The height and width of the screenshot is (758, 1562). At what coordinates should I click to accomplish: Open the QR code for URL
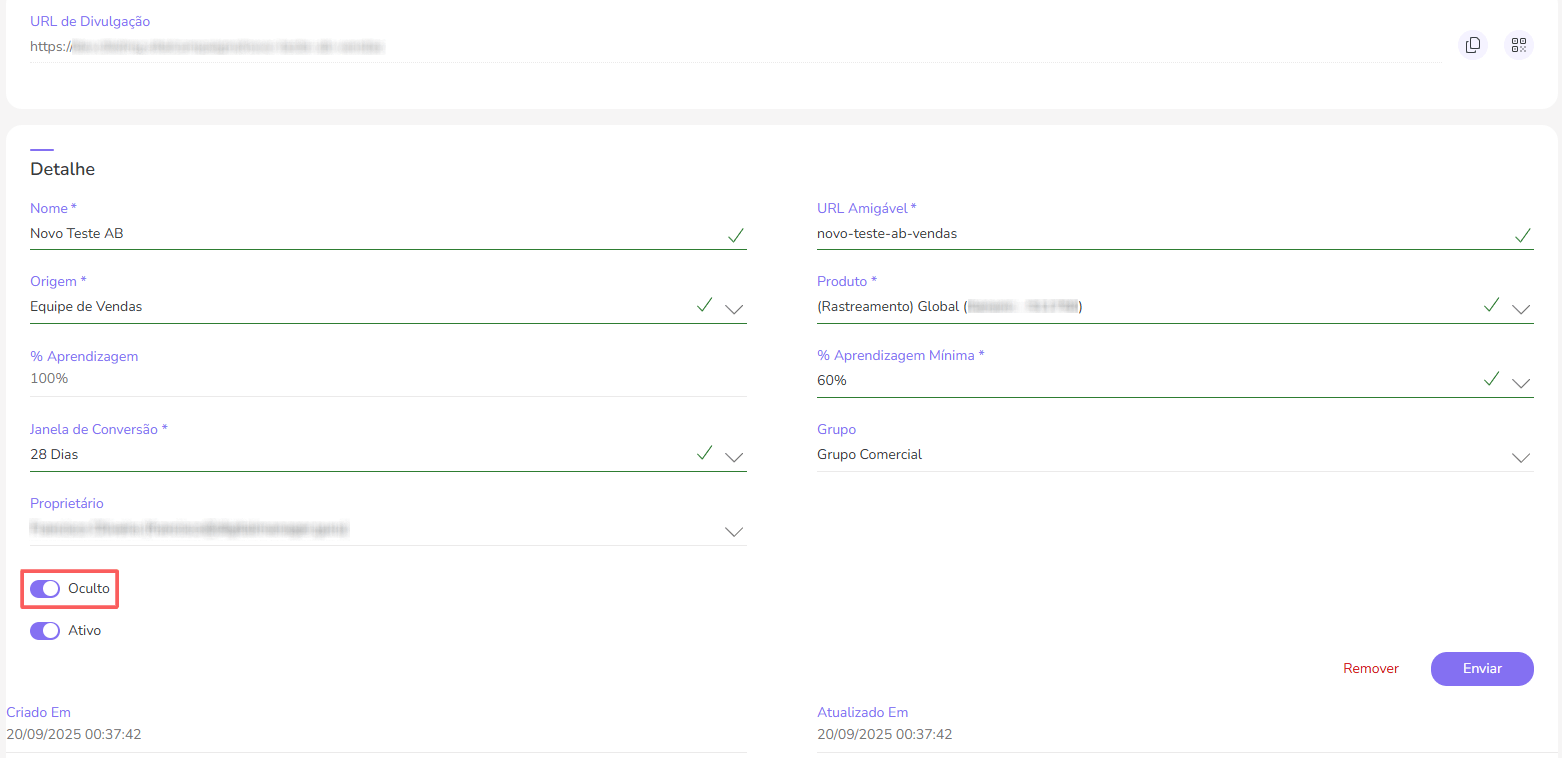(1518, 45)
